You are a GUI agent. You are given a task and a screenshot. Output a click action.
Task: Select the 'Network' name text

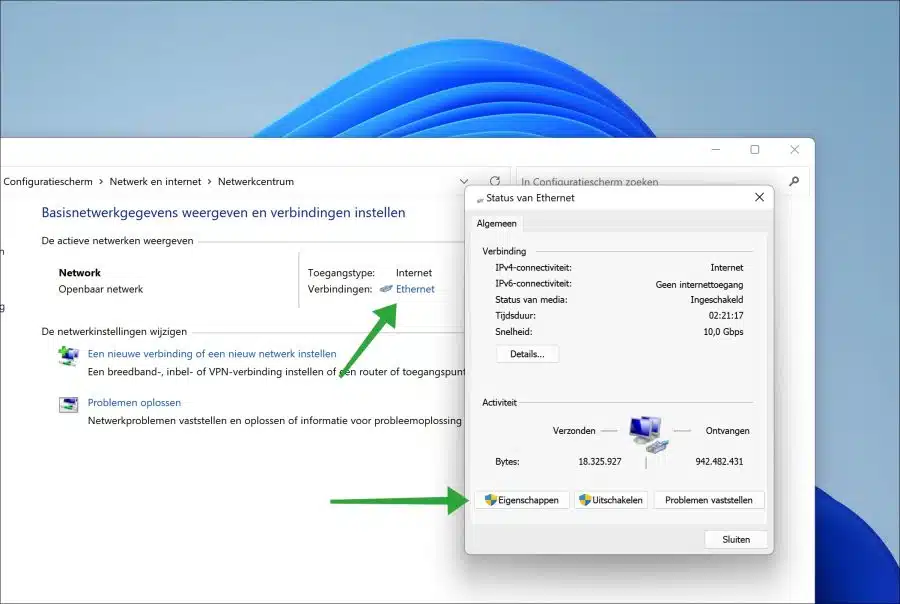point(80,273)
